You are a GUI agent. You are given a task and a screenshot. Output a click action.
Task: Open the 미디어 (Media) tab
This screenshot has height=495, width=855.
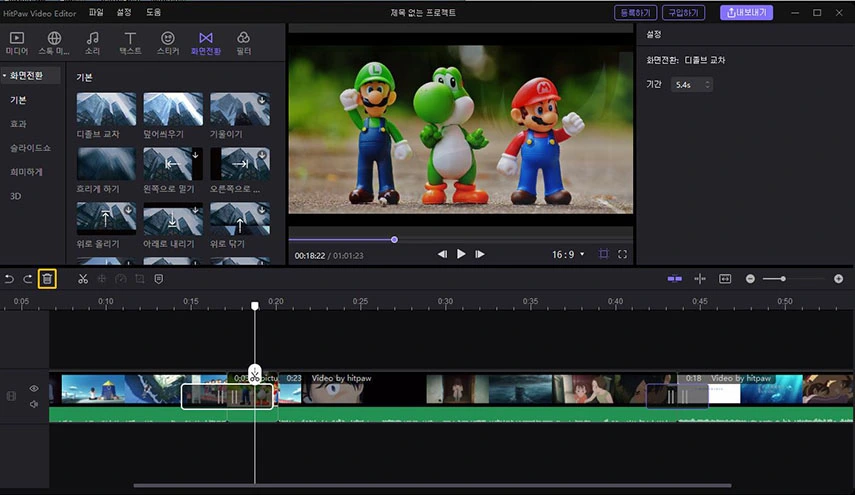coord(17,43)
